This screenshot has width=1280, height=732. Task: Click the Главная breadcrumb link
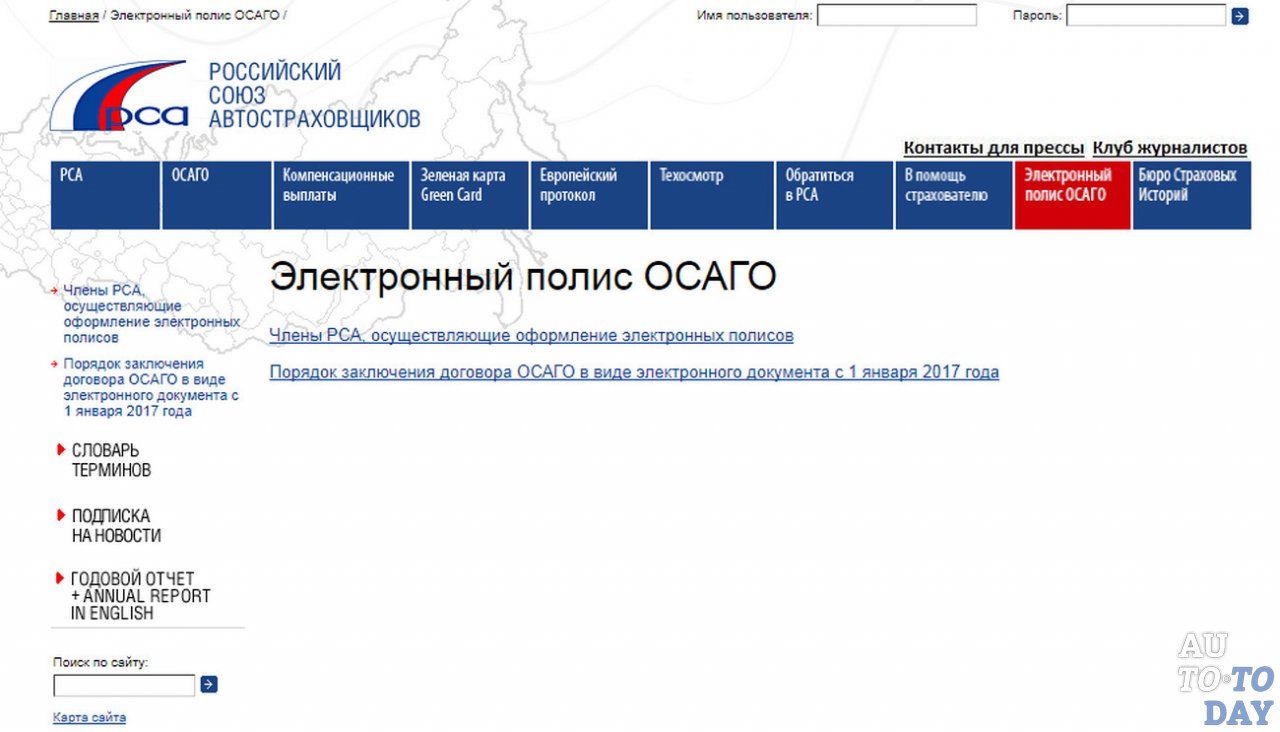click(73, 16)
